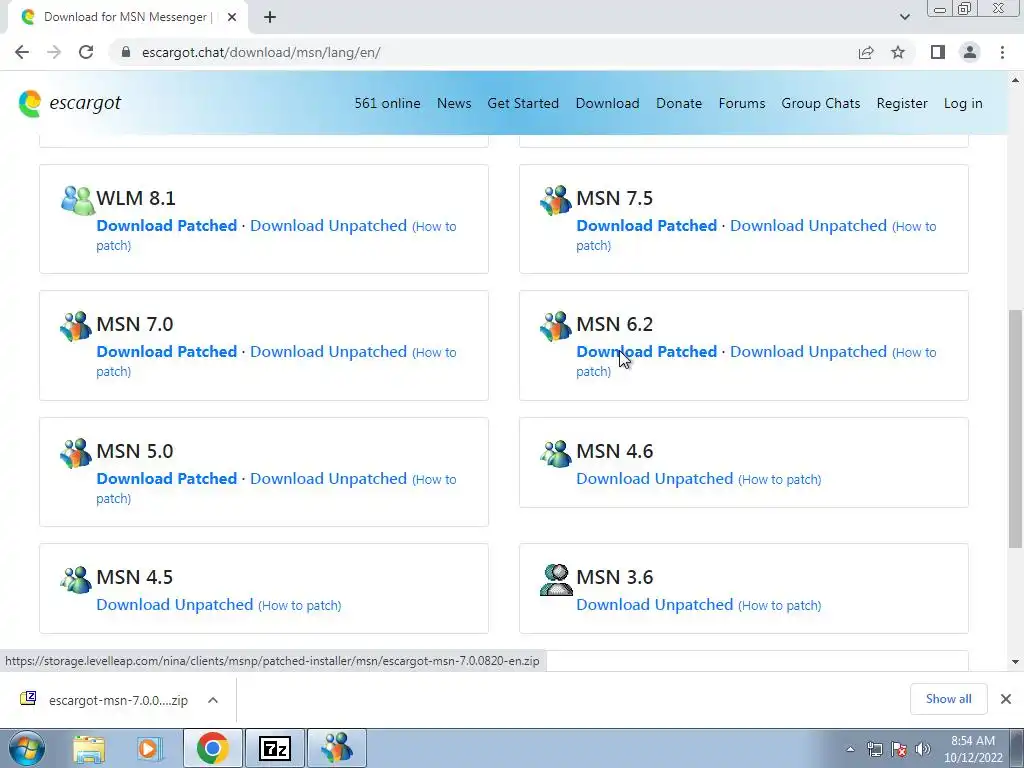This screenshot has height=768, width=1024.
Task: Open the Forums menu item
Action: (x=742, y=103)
